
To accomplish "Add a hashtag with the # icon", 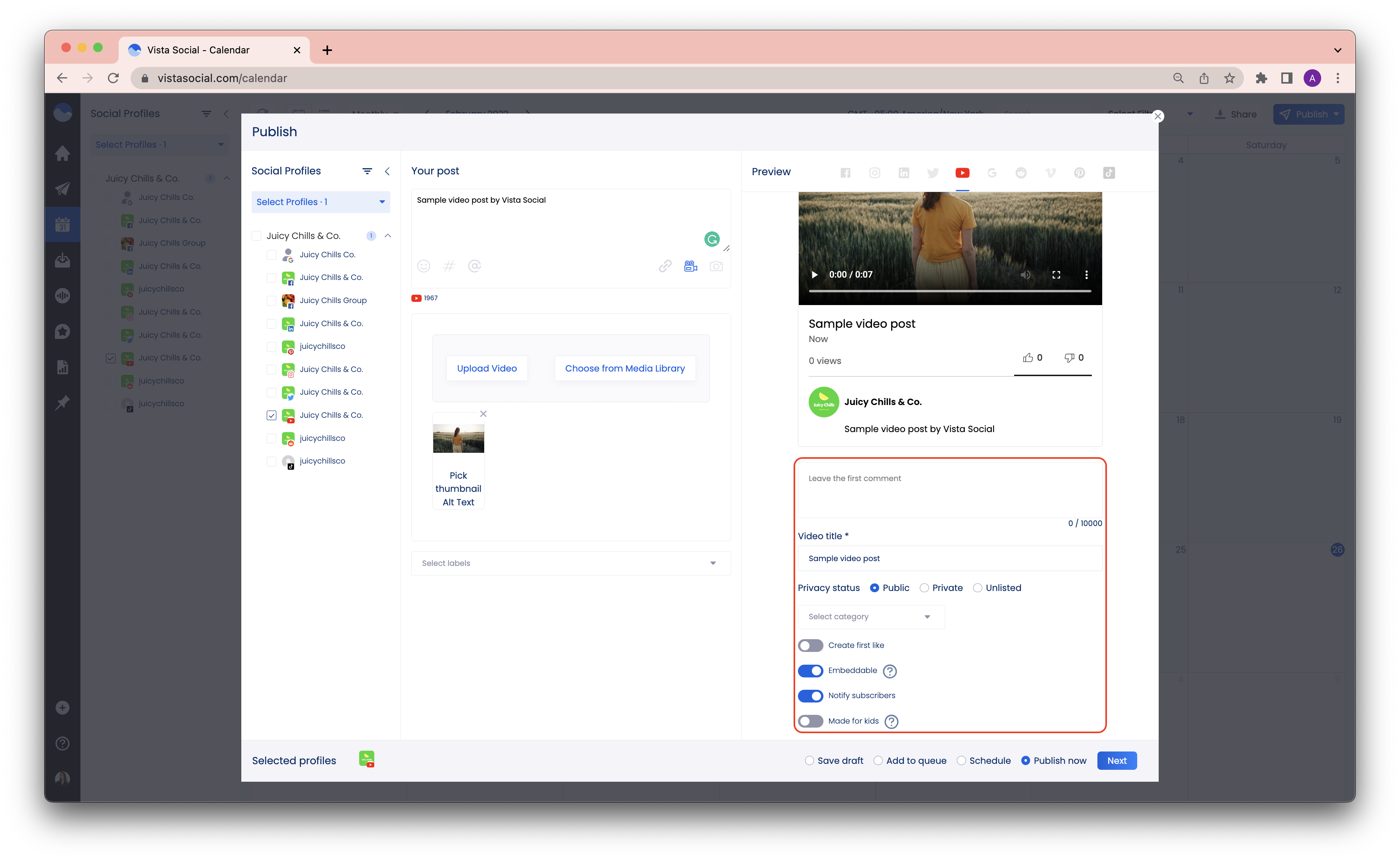I will coord(449,266).
